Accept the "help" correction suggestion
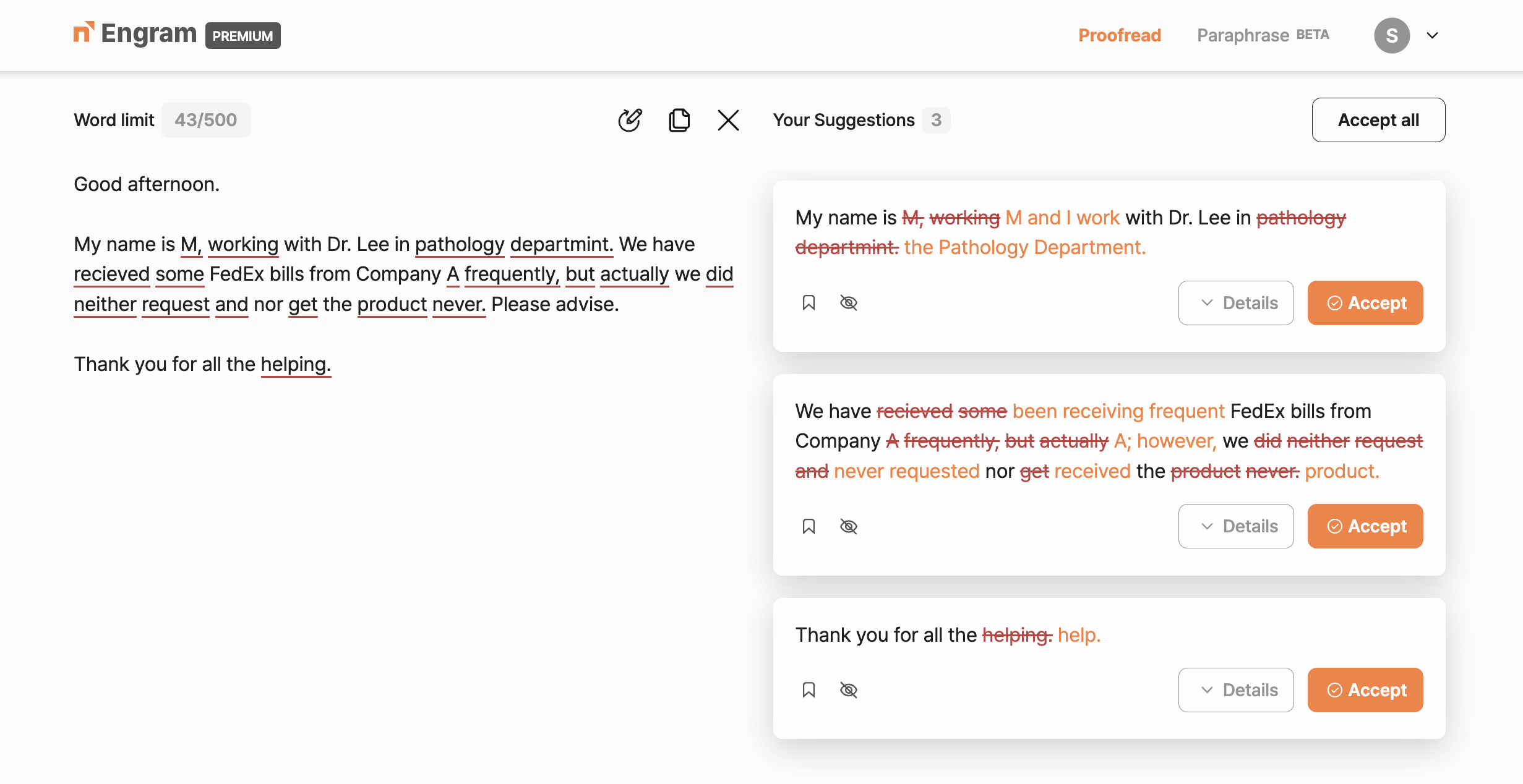 (1365, 690)
